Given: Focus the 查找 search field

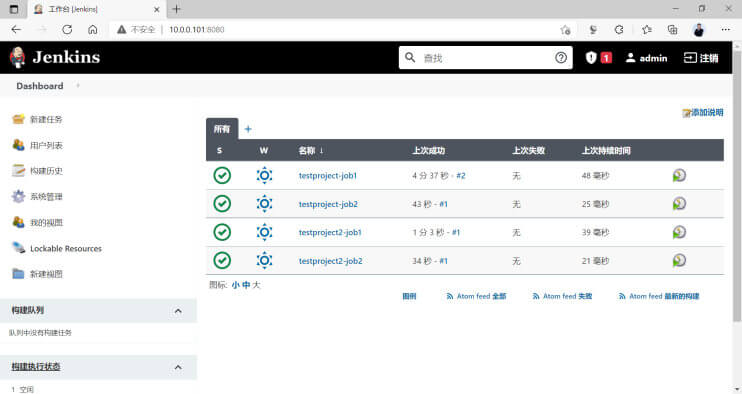Looking at the screenshot, I should (485, 58).
